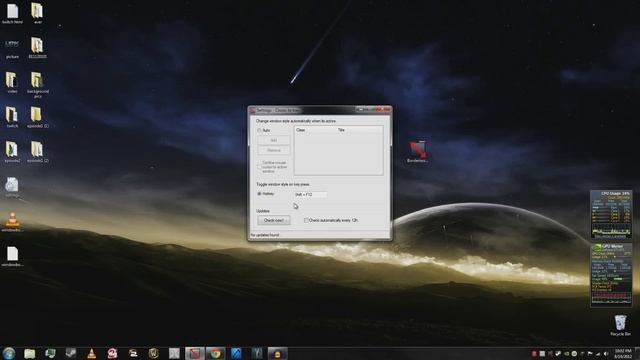The width and height of the screenshot is (640, 360).
Task: Open the lock taskbar icon
Action: (x=278, y=353)
